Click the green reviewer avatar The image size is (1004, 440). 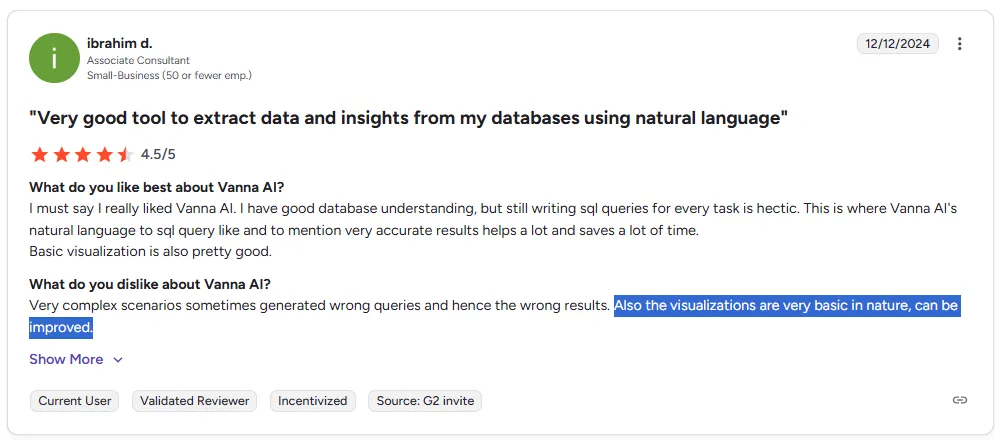54,58
